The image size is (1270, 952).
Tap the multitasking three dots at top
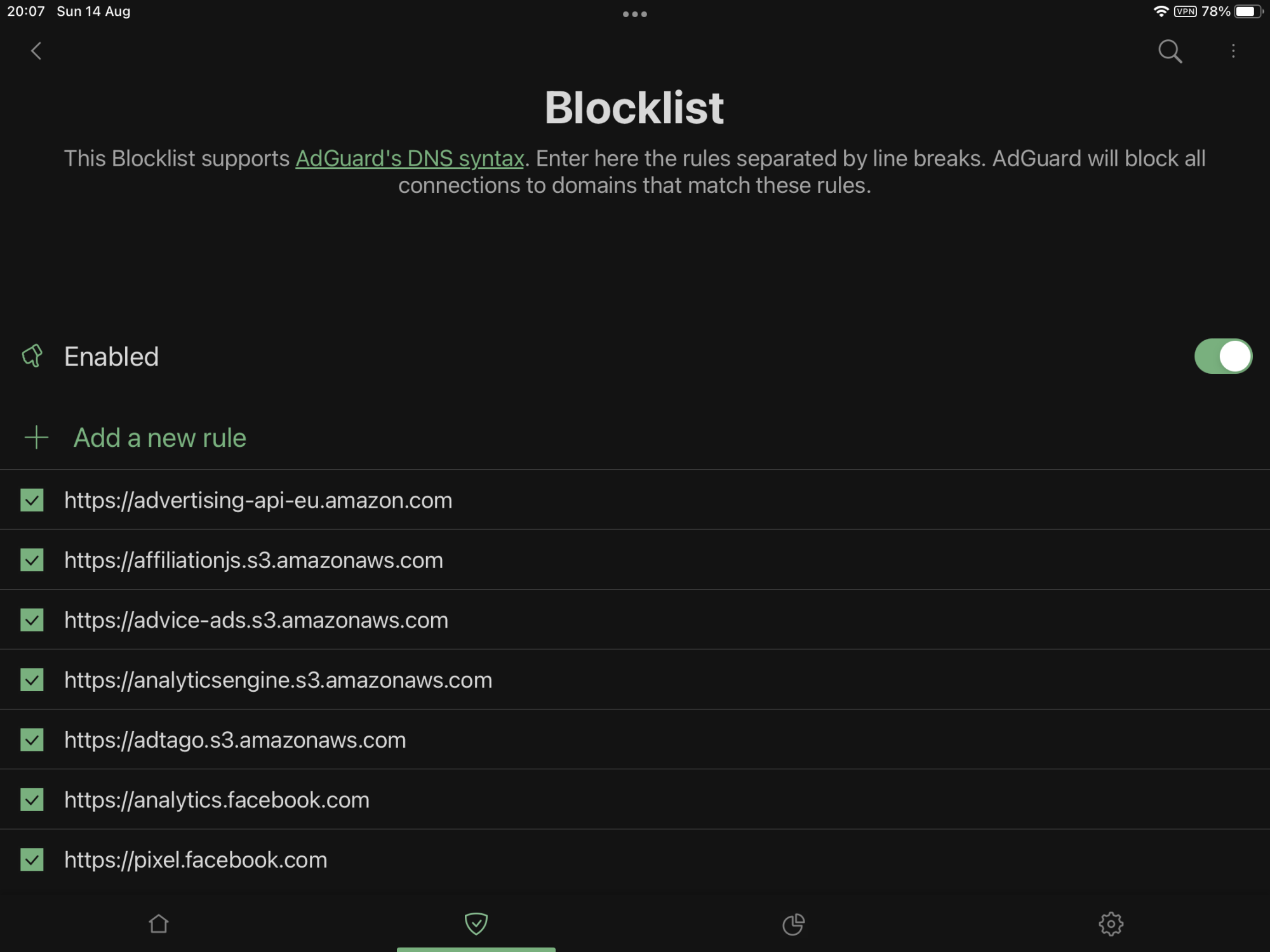[635, 14]
